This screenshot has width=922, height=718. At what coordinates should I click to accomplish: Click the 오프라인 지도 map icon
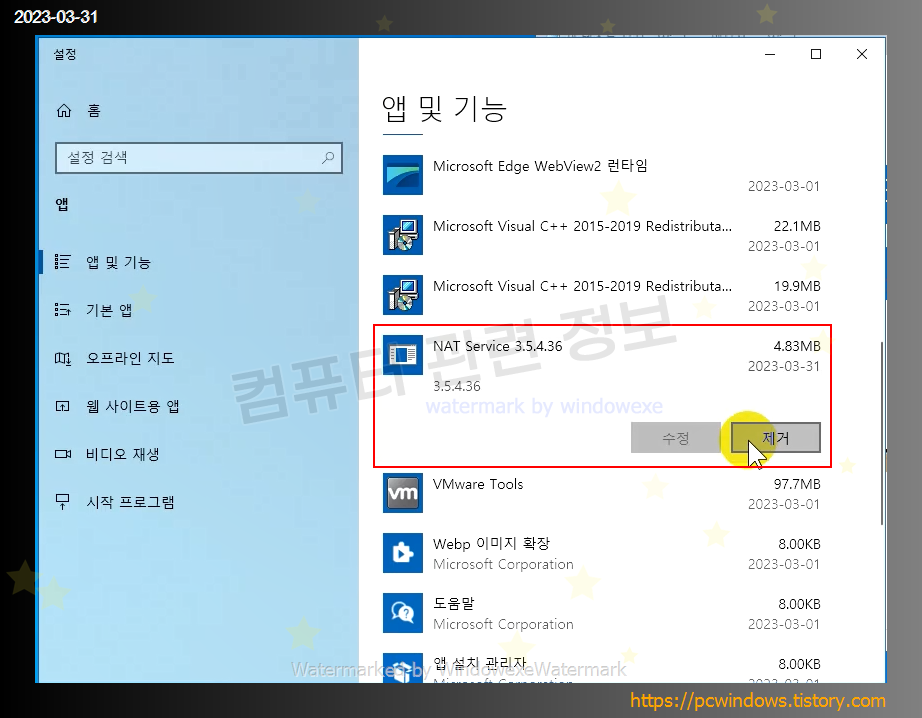[x=62, y=358]
